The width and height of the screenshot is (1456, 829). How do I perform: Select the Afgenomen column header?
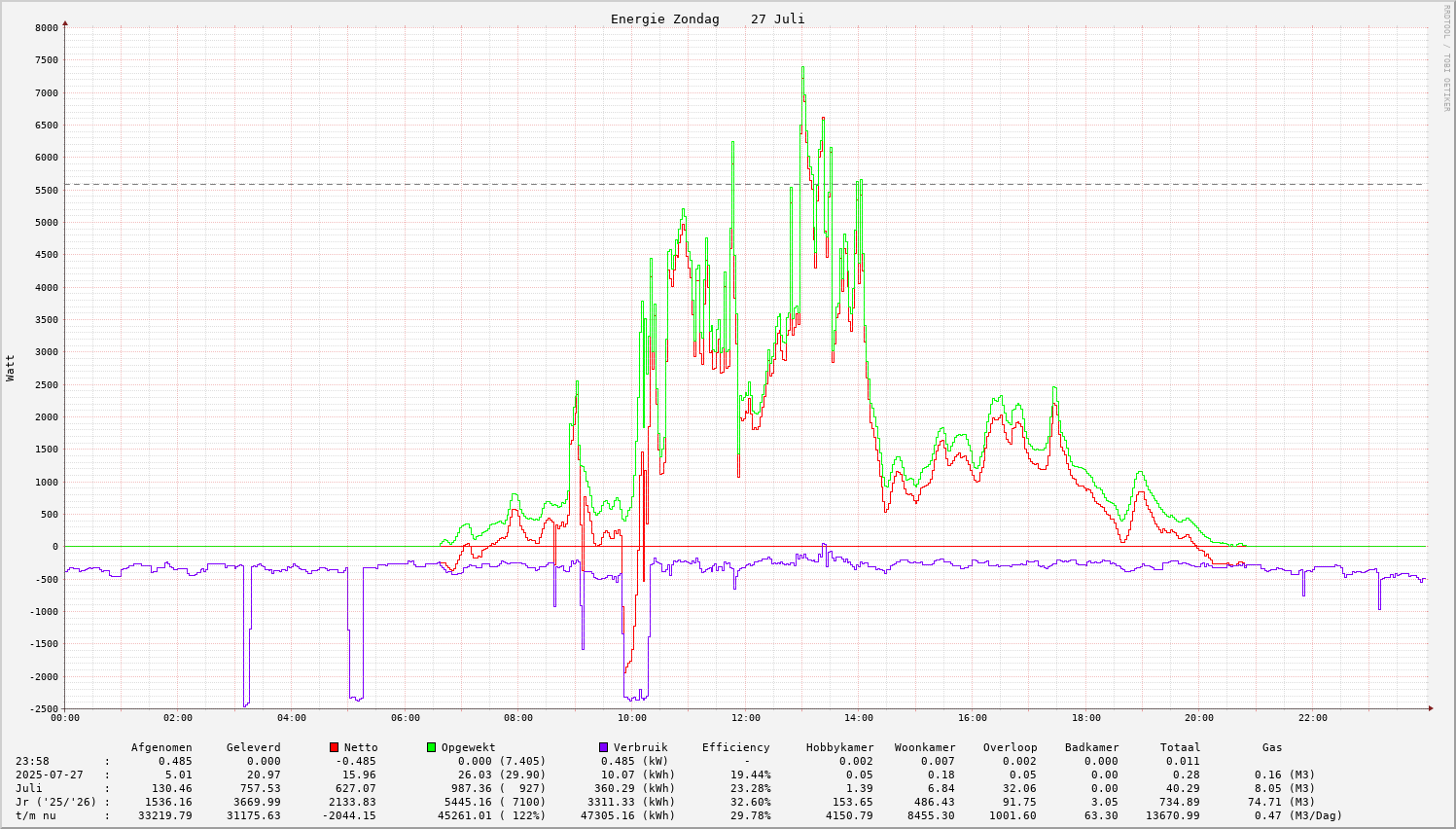[161, 747]
